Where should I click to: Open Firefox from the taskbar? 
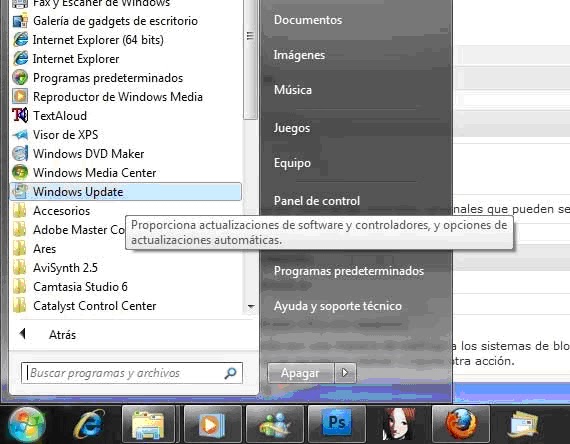tap(461, 424)
